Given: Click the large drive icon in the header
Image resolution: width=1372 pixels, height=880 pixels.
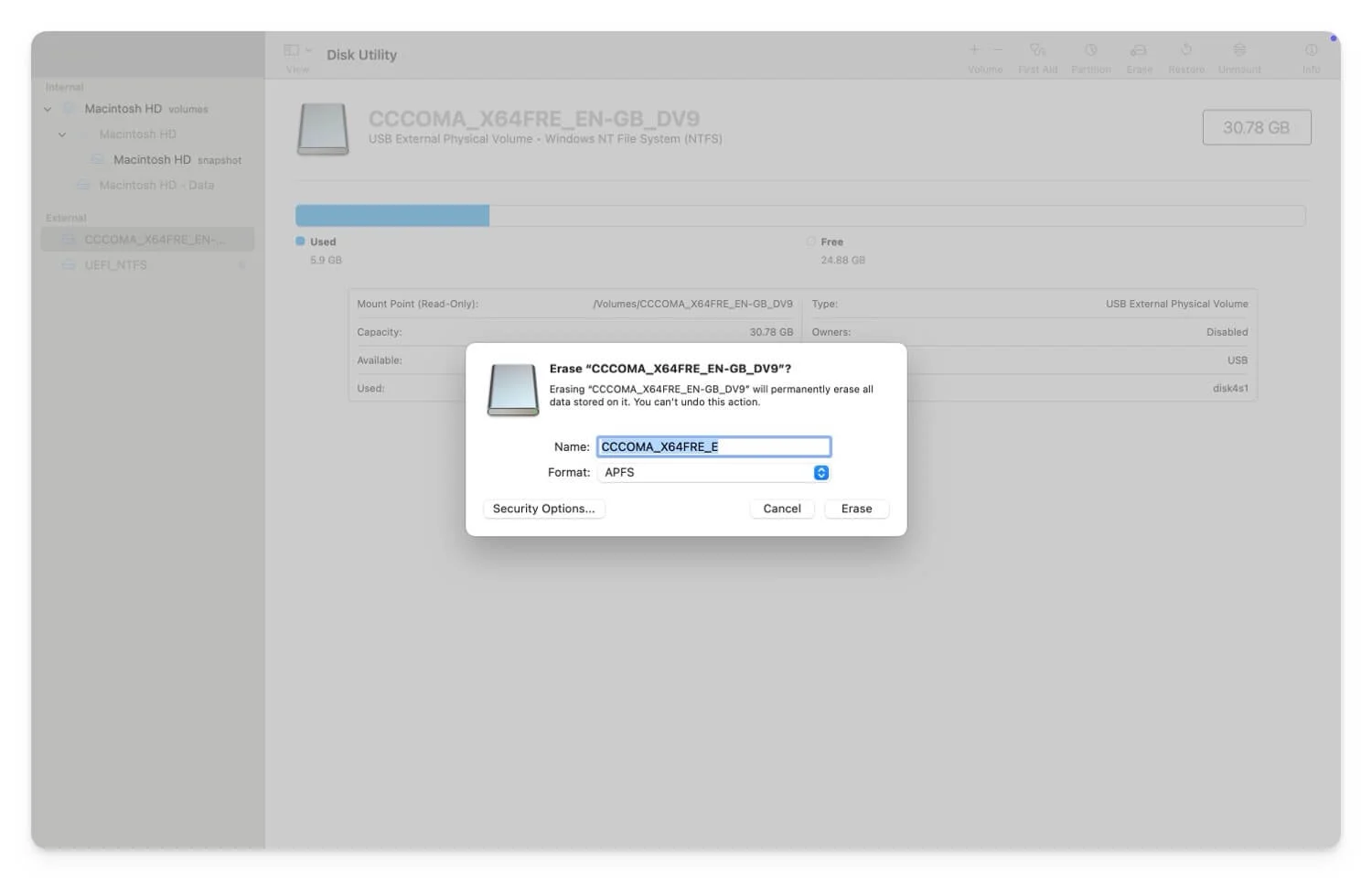Looking at the screenshot, I should [x=323, y=129].
